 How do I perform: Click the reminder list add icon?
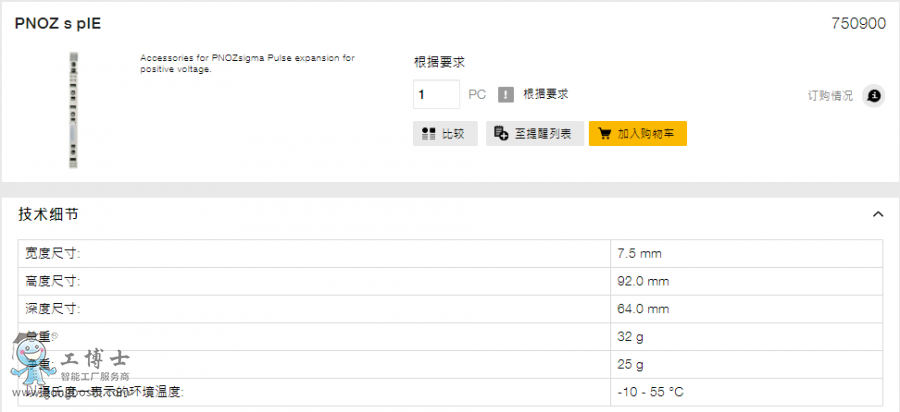point(502,133)
